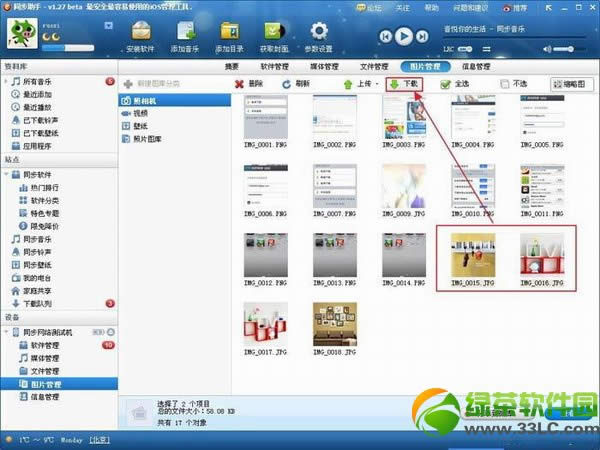The width and height of the screenshot is (600, 450).
Task: Open the 安装软件 install software tool
Action: tap(140, 37)
